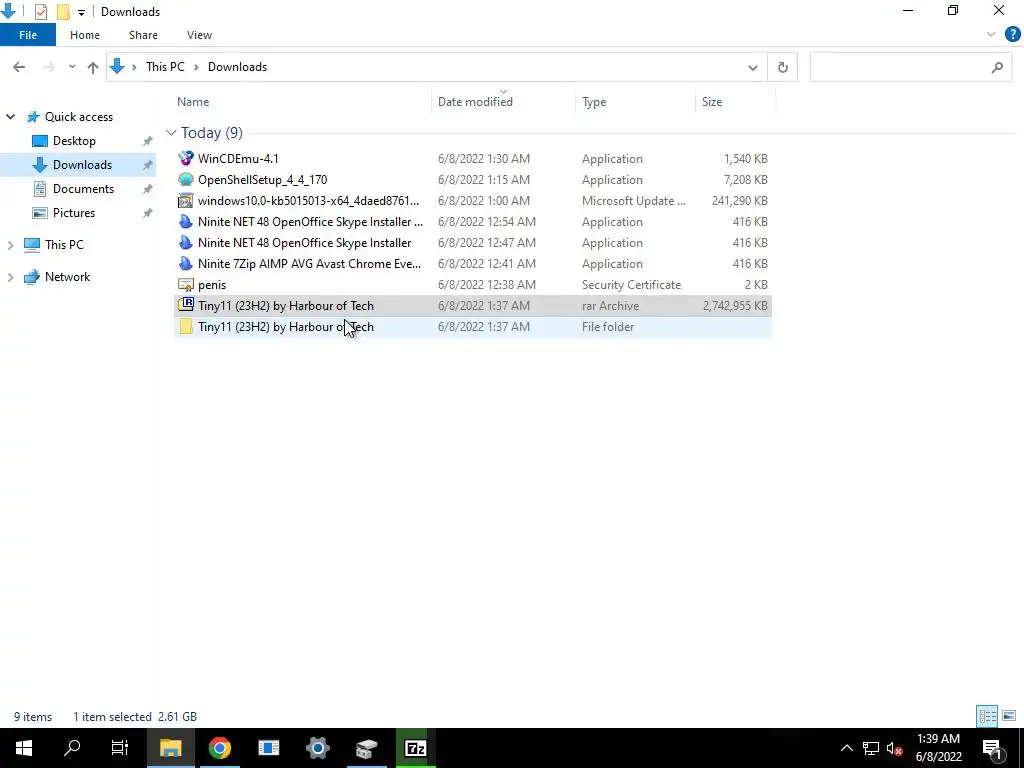Refresh the Downloads folder view

[x=782, y=67]
